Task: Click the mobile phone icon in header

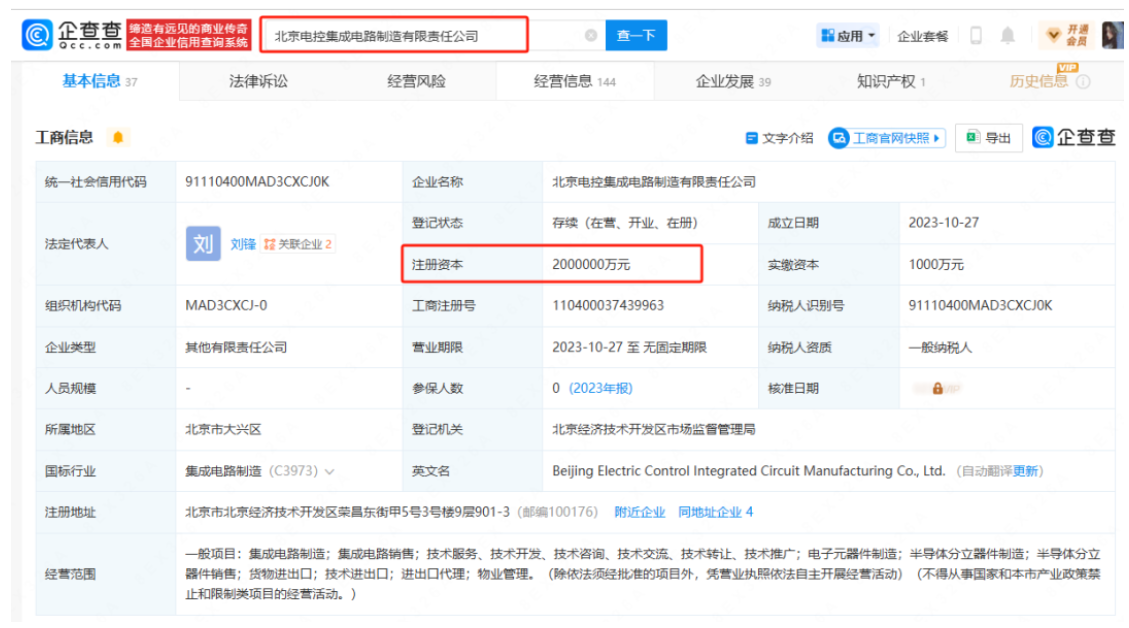Action: tap(976, 35)
